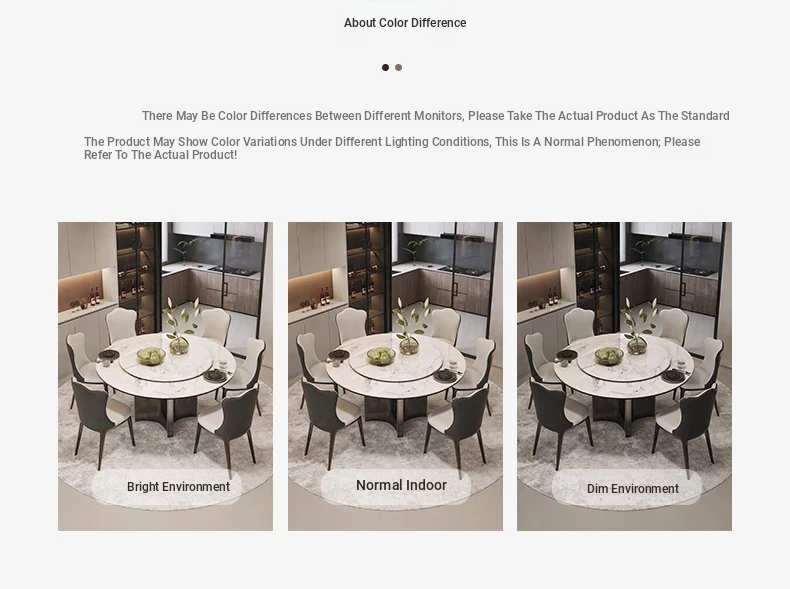Click the About Color Difference heading
This screenshot has width=790, height=589.
tap(405, 23)
